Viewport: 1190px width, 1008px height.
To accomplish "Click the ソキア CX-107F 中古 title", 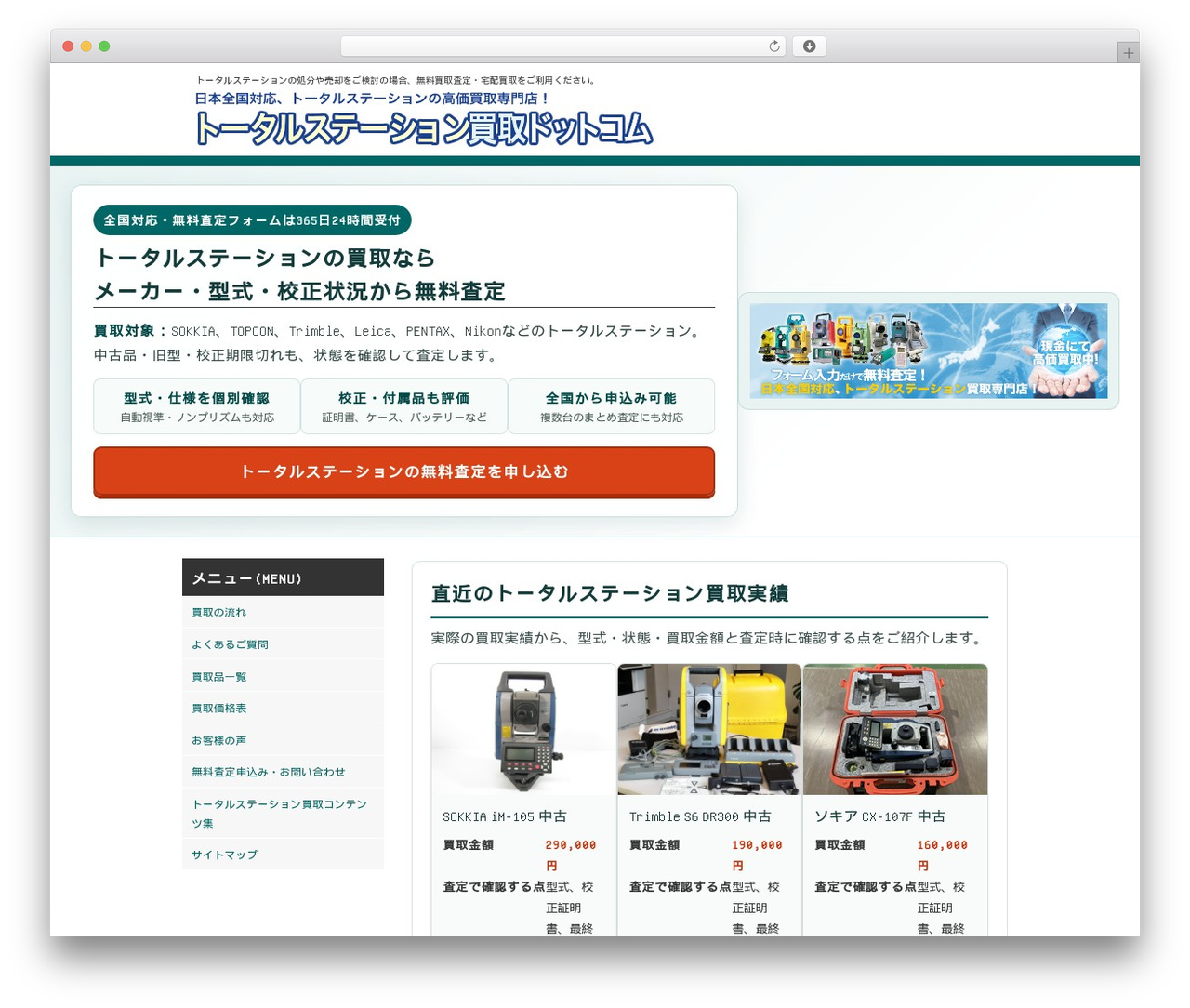I will point(880,816).
